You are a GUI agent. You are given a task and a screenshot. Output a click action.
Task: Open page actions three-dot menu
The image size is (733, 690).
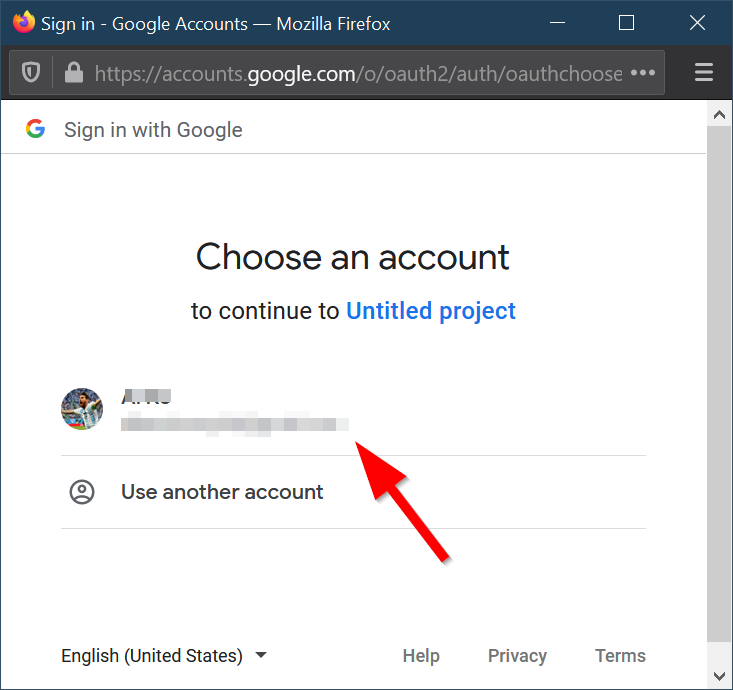coord(643,73)
